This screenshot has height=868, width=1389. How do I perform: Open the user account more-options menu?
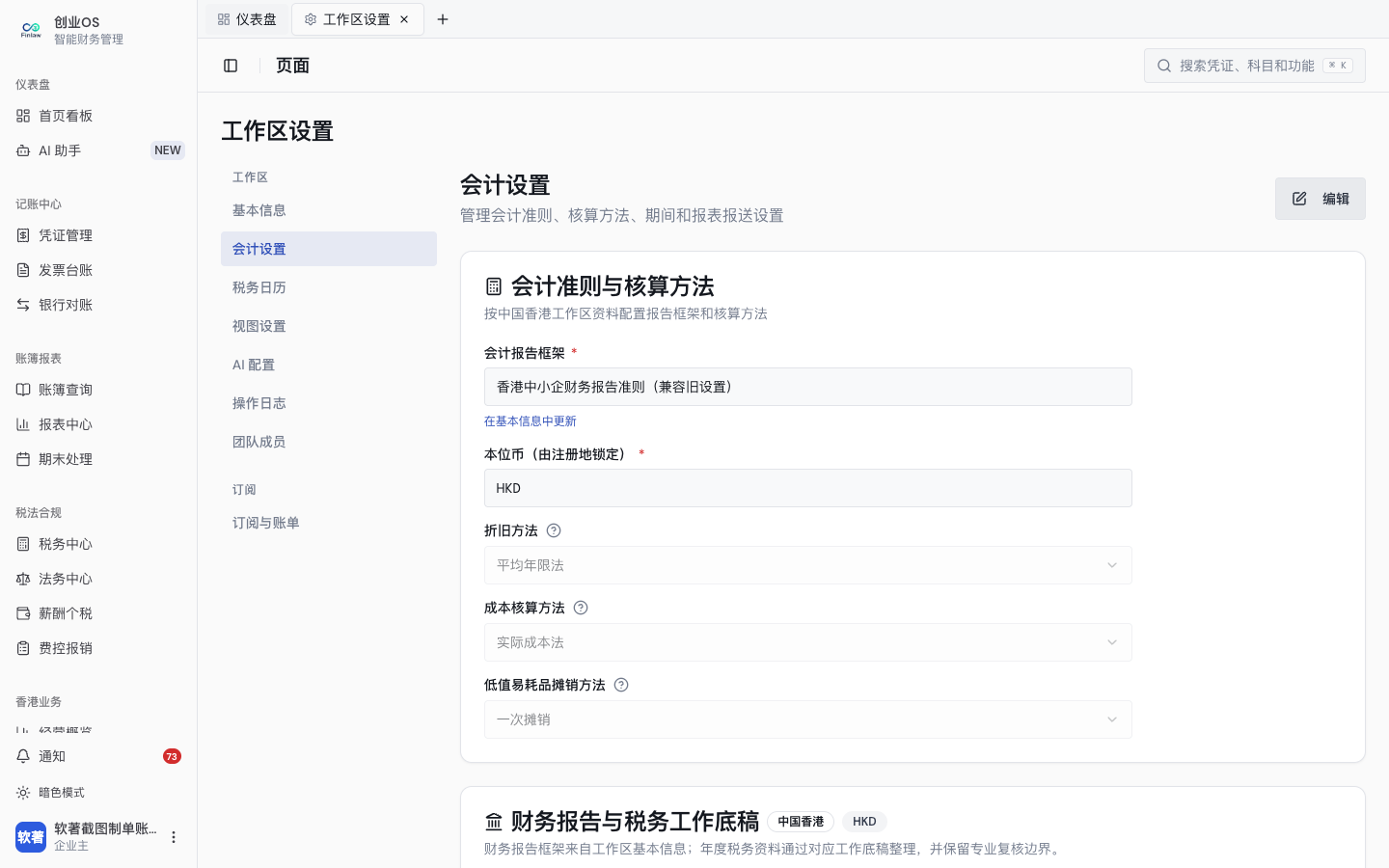174,837
